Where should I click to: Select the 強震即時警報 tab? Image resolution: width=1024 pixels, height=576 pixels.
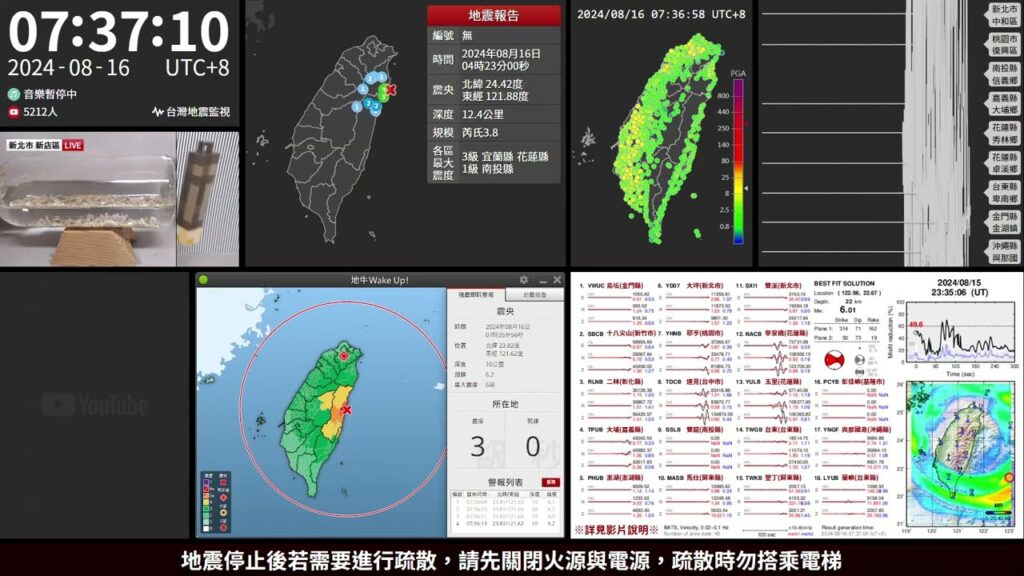click(x=475, y=293)
